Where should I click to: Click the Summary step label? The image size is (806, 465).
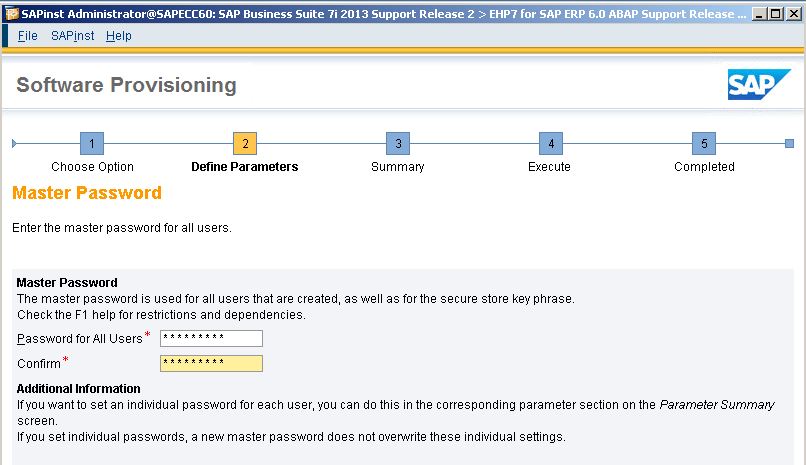398,166
